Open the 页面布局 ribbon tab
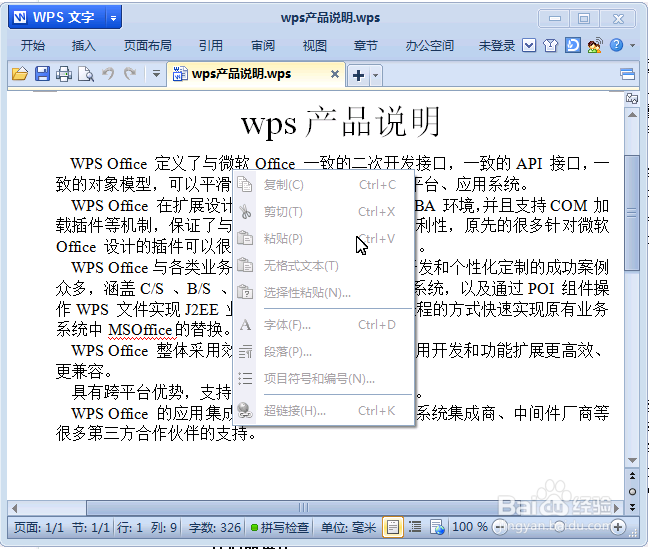 pos(148,45)
